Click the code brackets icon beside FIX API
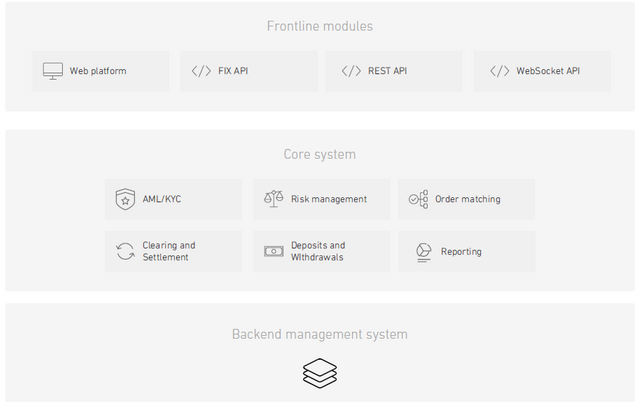 (201, 71)
